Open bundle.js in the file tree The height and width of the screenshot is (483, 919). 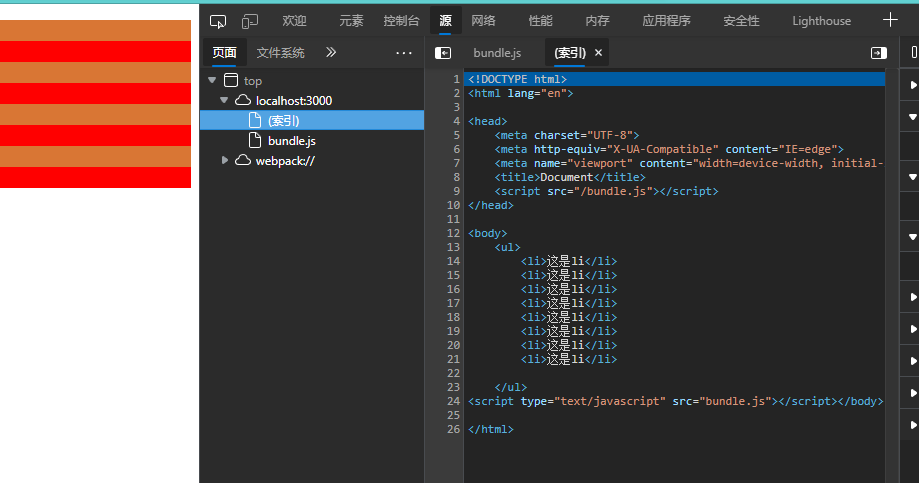(x=291, y=141)
